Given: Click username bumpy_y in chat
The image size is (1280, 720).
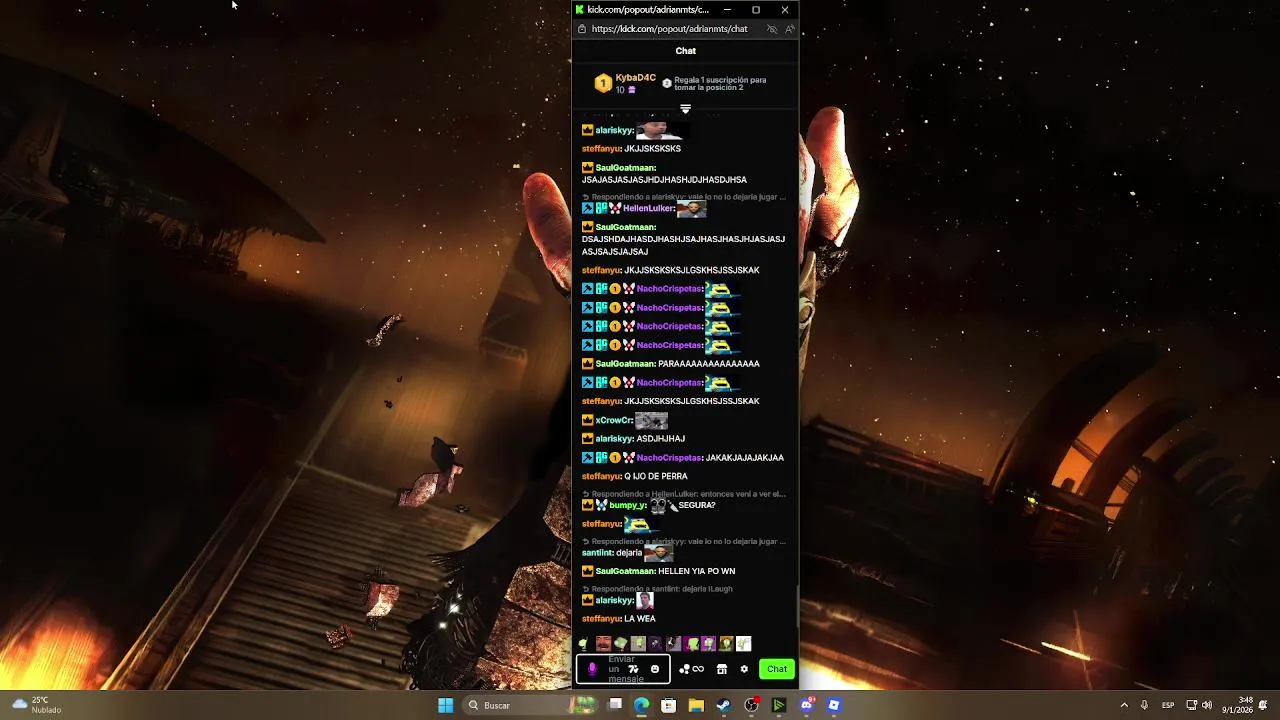Looking at the screenshot, I should click(x=628, y=506).
